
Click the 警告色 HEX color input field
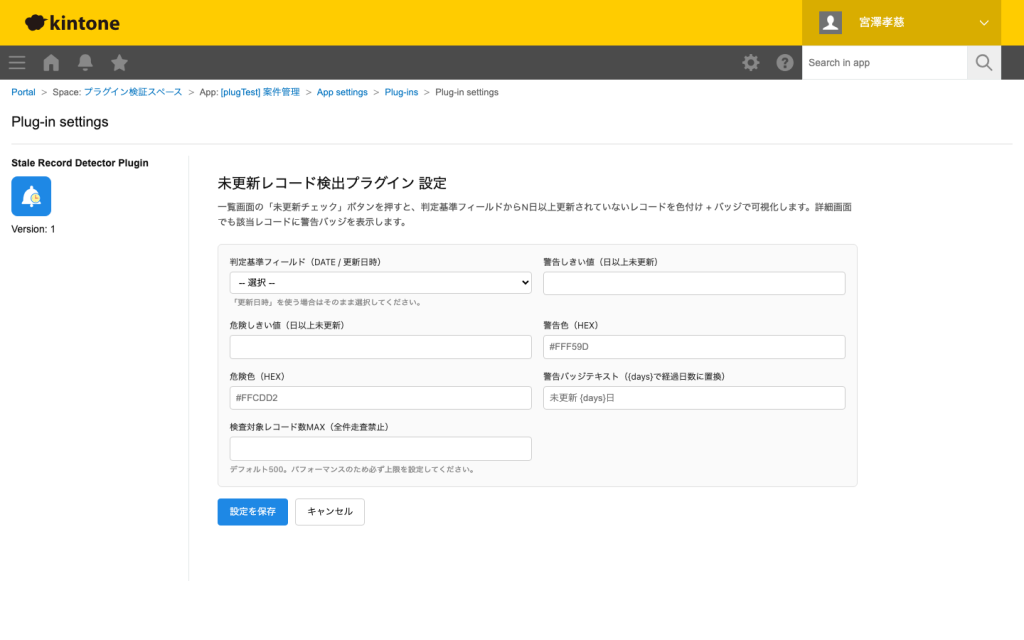click(694, 346)
